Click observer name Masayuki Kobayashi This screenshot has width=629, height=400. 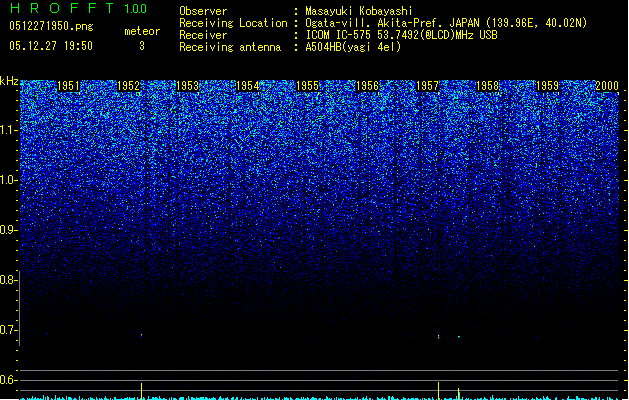[x=359, y=11]
